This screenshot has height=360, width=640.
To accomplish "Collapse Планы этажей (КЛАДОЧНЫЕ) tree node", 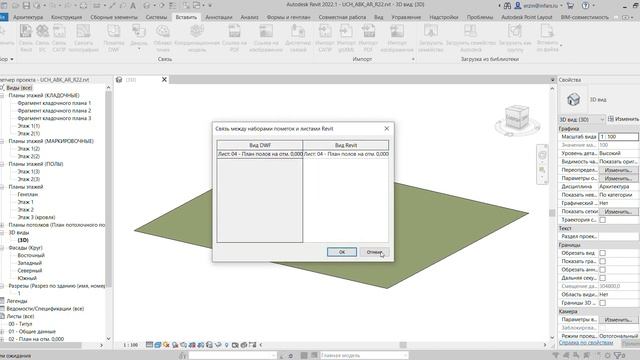I will (2, 96).
